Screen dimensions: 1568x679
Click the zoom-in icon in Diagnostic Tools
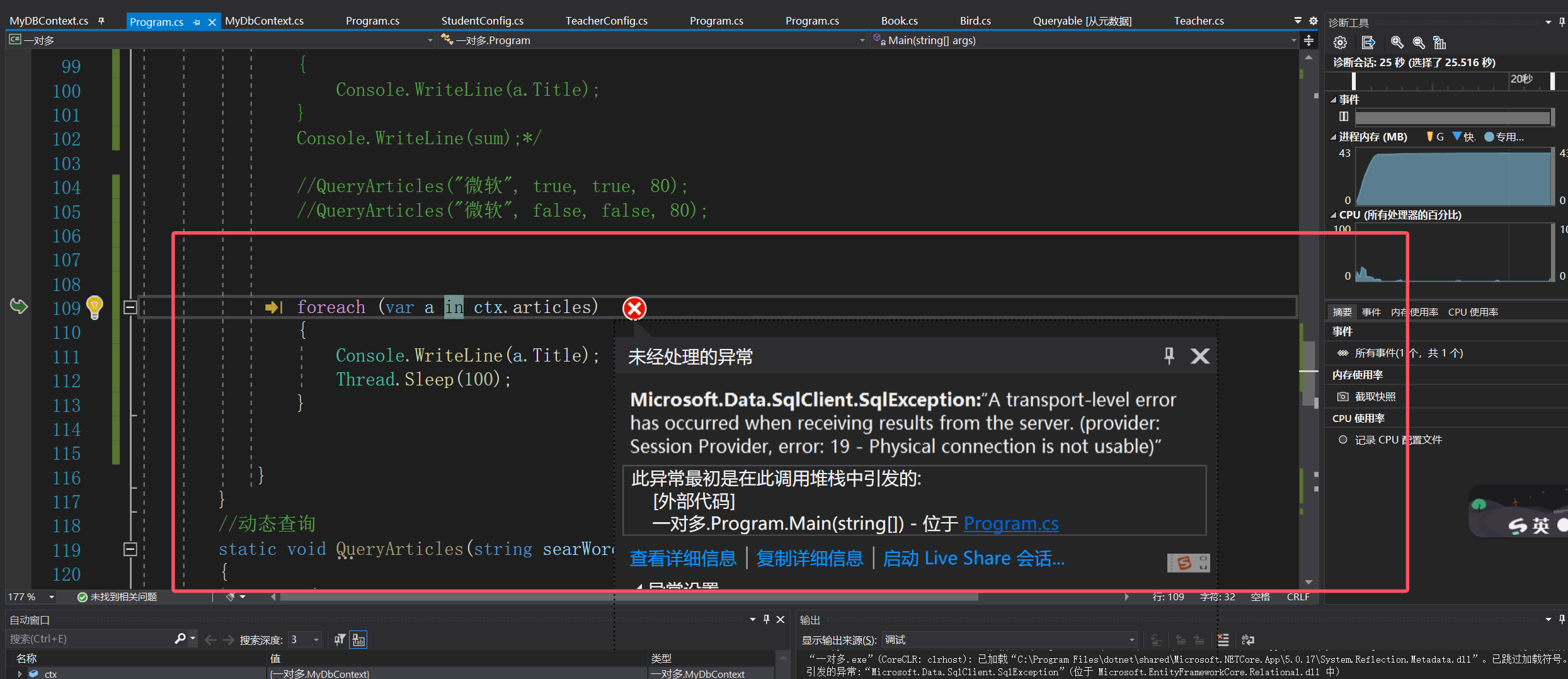click(x=1397, y=43)
